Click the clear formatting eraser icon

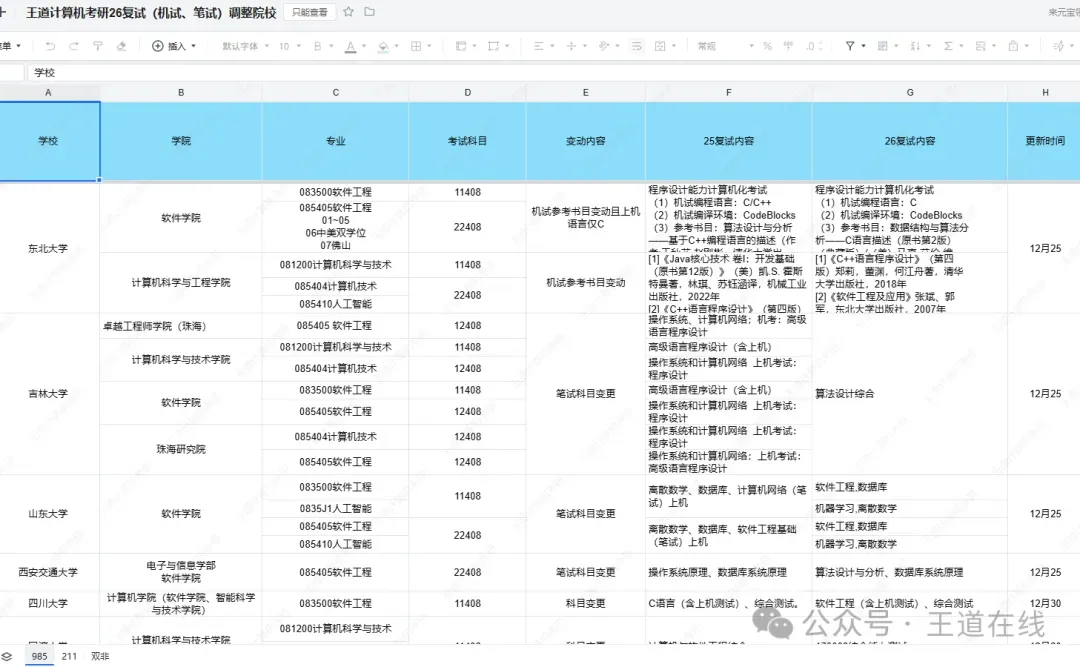pyautogui.click(x=121, y=46)
